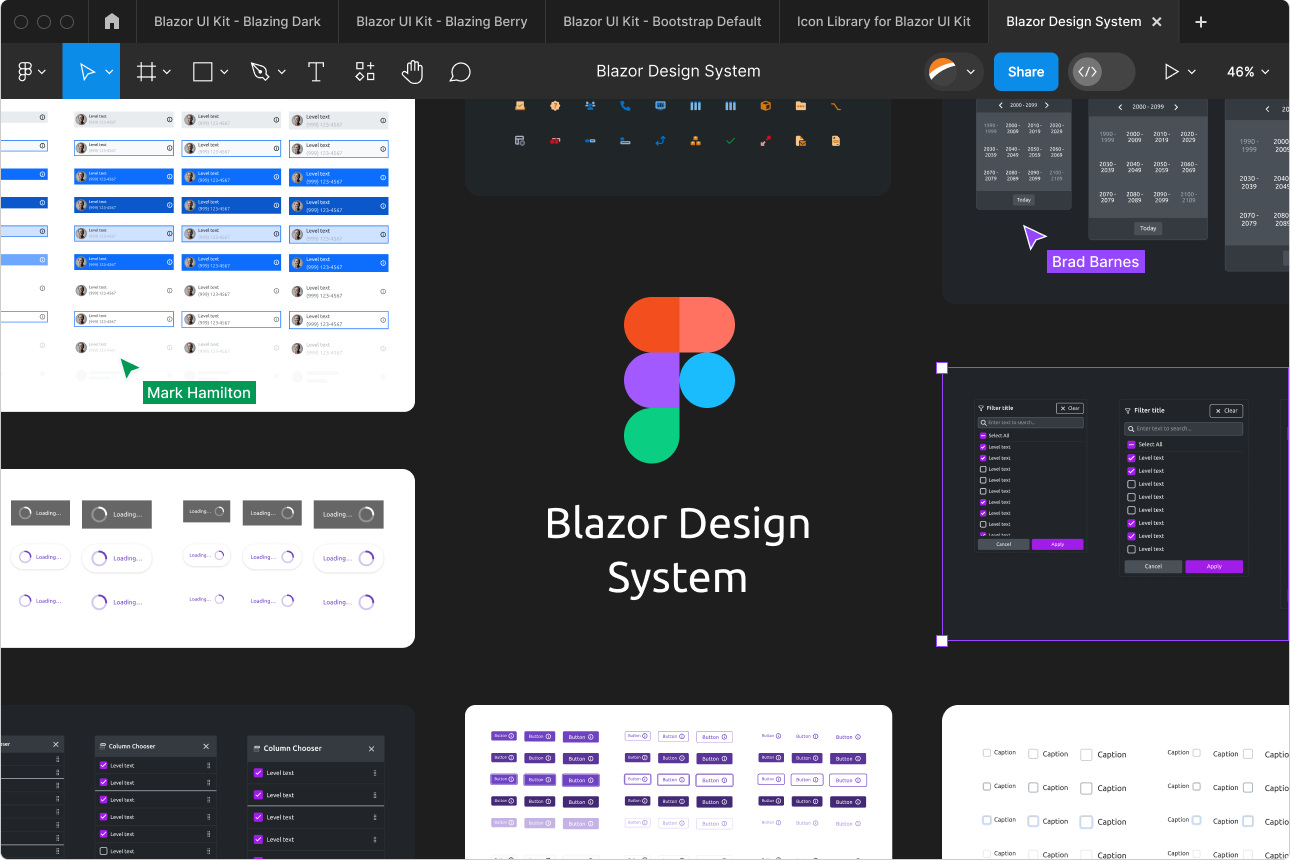Image resolution: width=1290 pixels, height=860 pixels.
Task: Toggle Select All in smaller Filter title panel
Action: point(983,436)
